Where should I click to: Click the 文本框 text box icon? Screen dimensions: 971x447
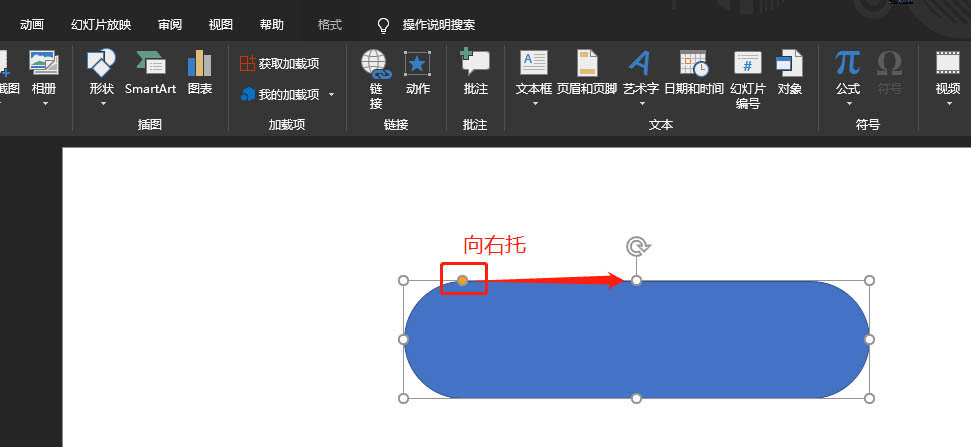(x=534, y=63)
